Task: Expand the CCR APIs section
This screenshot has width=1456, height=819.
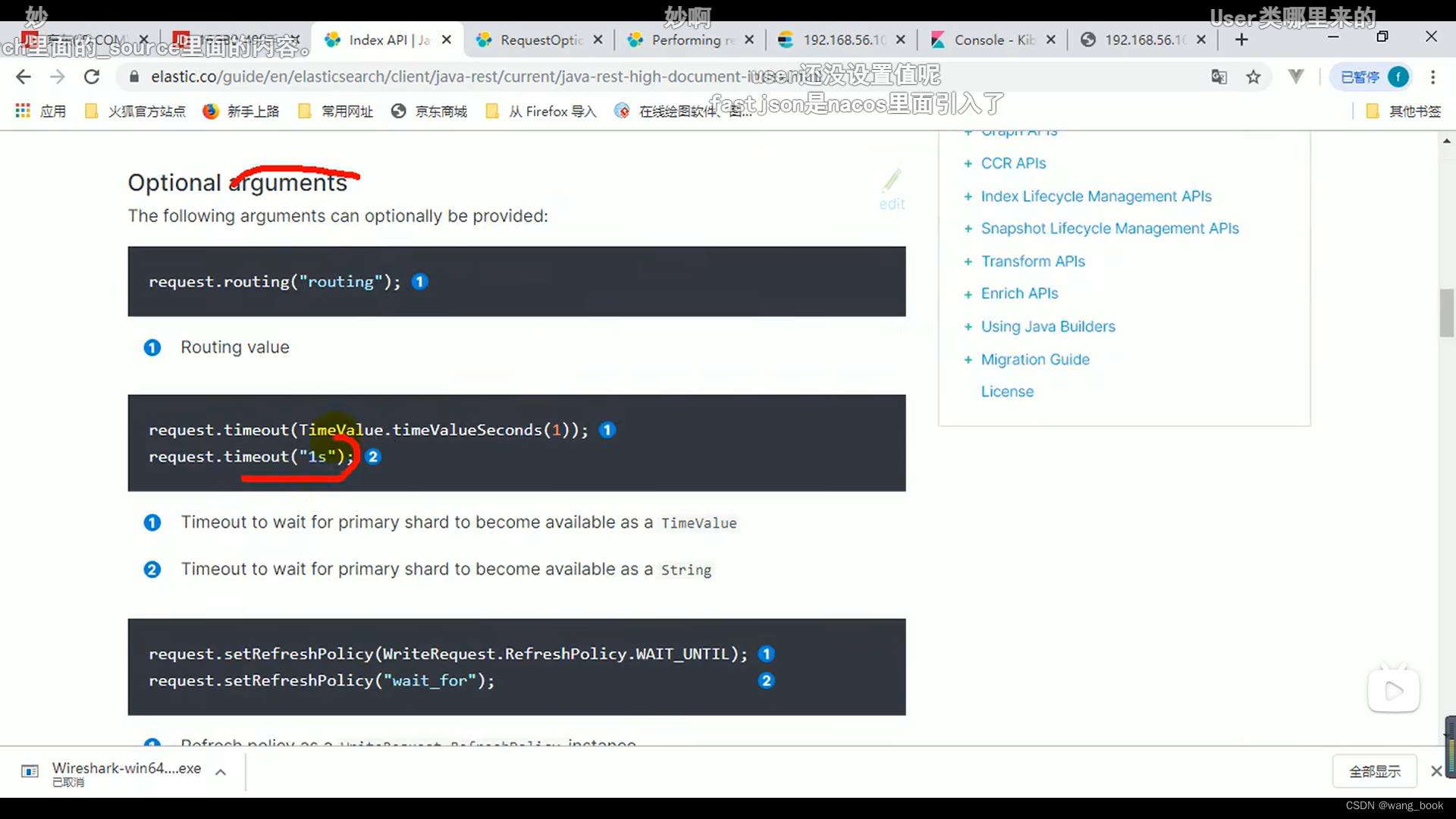Action: pyautogui.click(x=968, y=164)
